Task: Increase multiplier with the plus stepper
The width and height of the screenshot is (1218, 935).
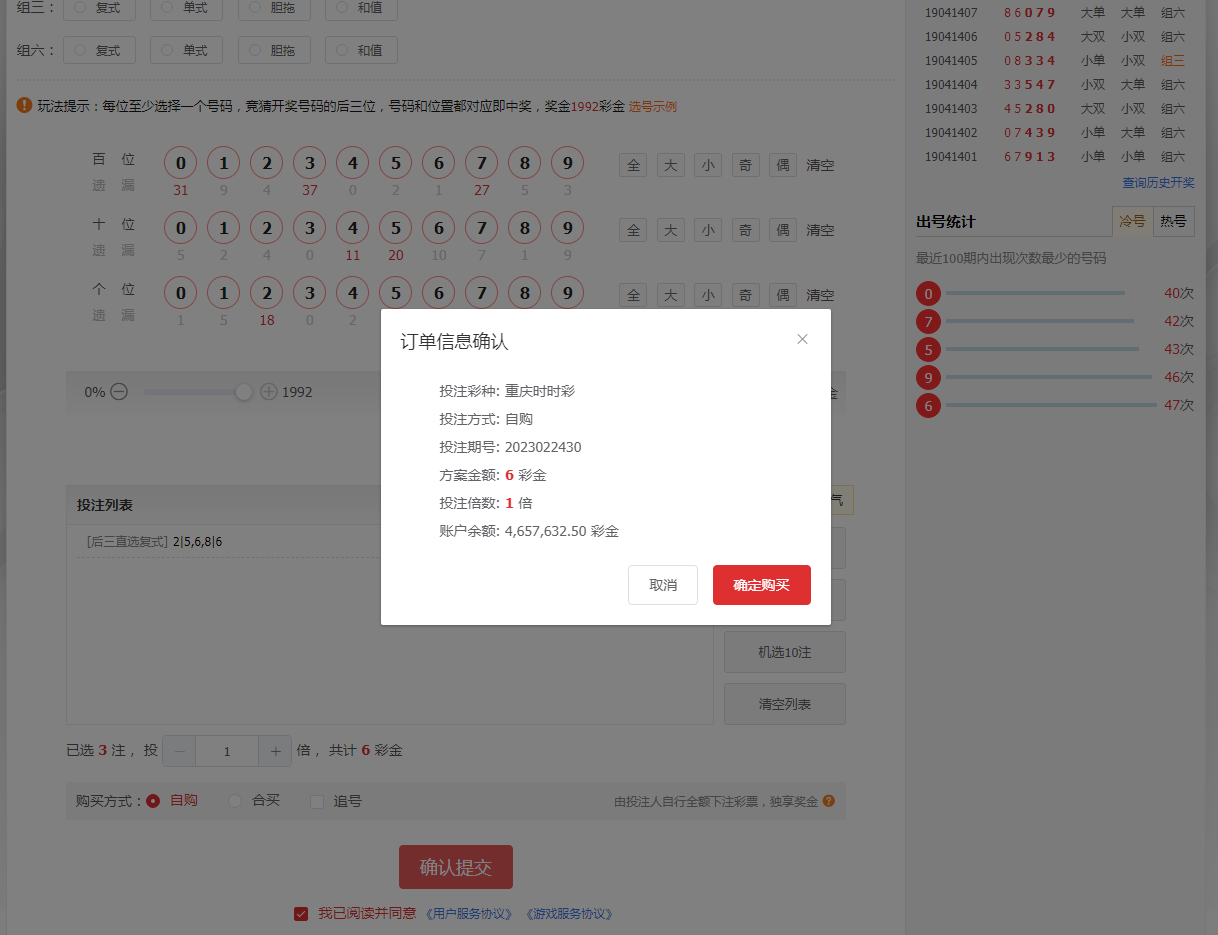Action: 275,750
